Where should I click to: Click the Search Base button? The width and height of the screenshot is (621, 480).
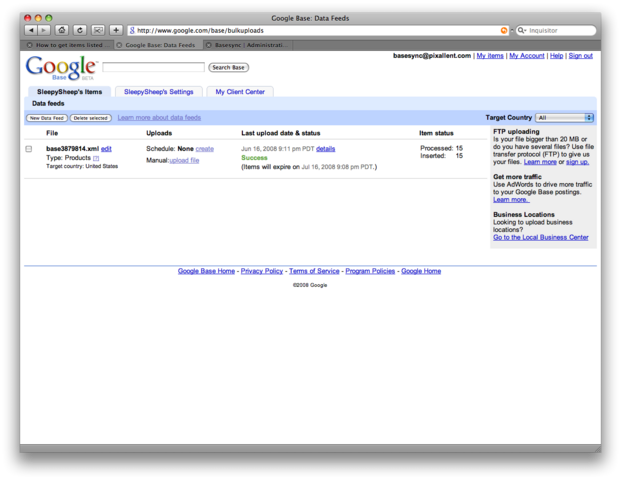(229, 68)
